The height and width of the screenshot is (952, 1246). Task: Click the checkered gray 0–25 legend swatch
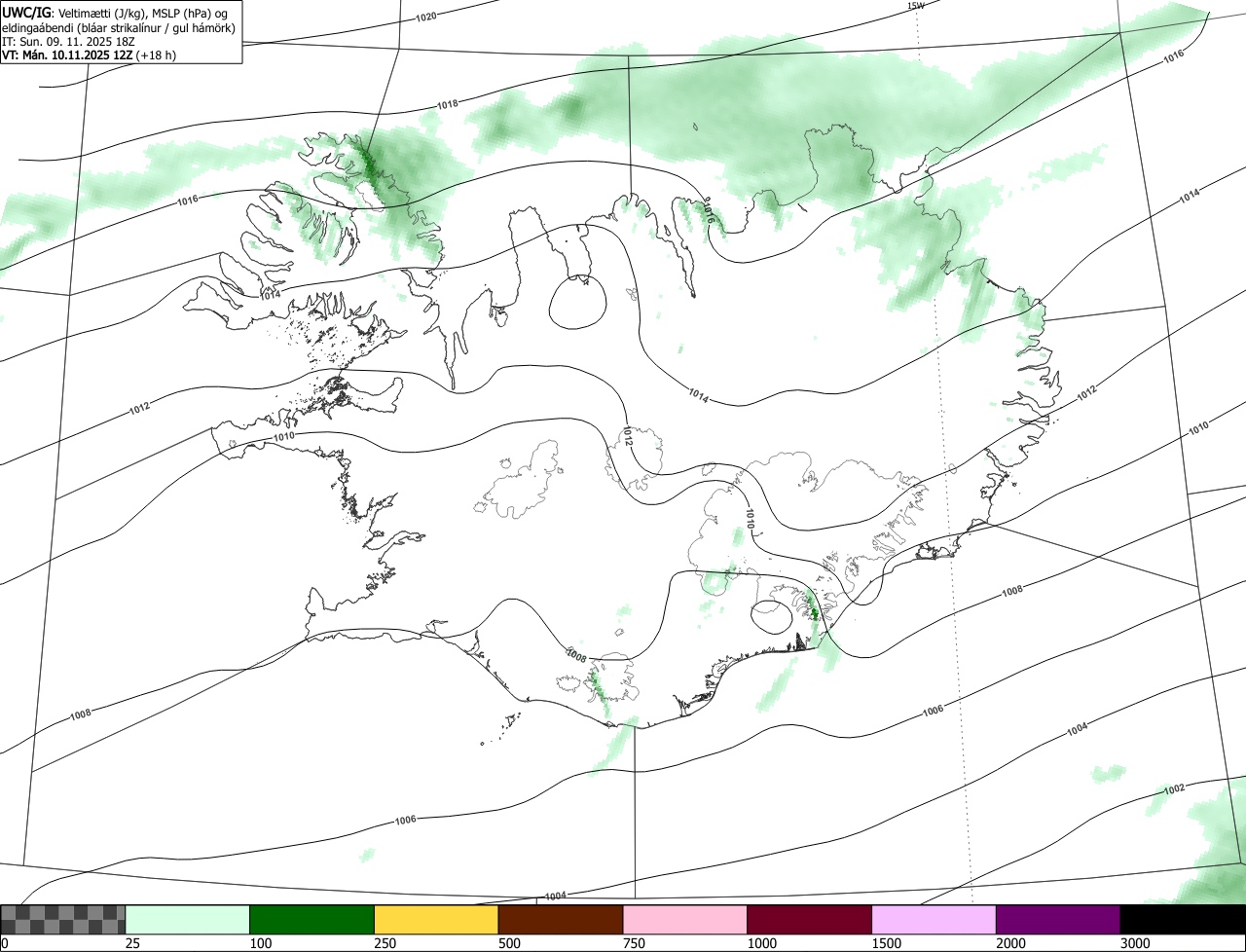(63, 920)
